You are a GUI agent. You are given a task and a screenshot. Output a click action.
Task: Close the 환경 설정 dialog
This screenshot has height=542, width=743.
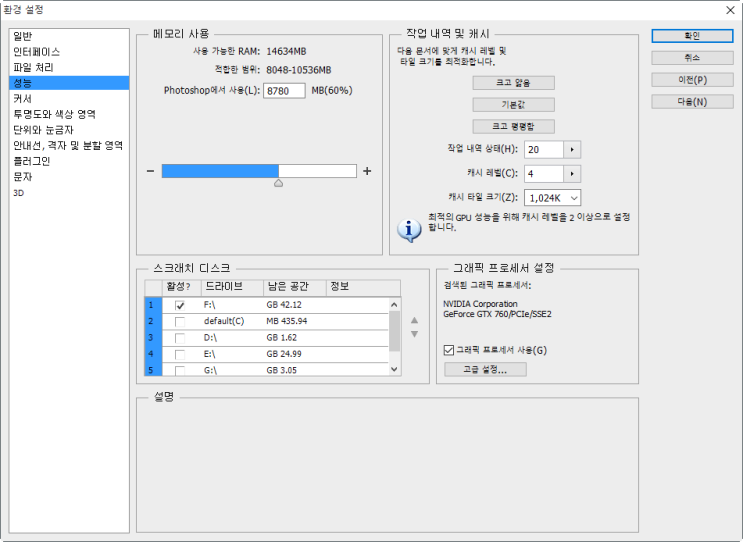click(730, 10)
